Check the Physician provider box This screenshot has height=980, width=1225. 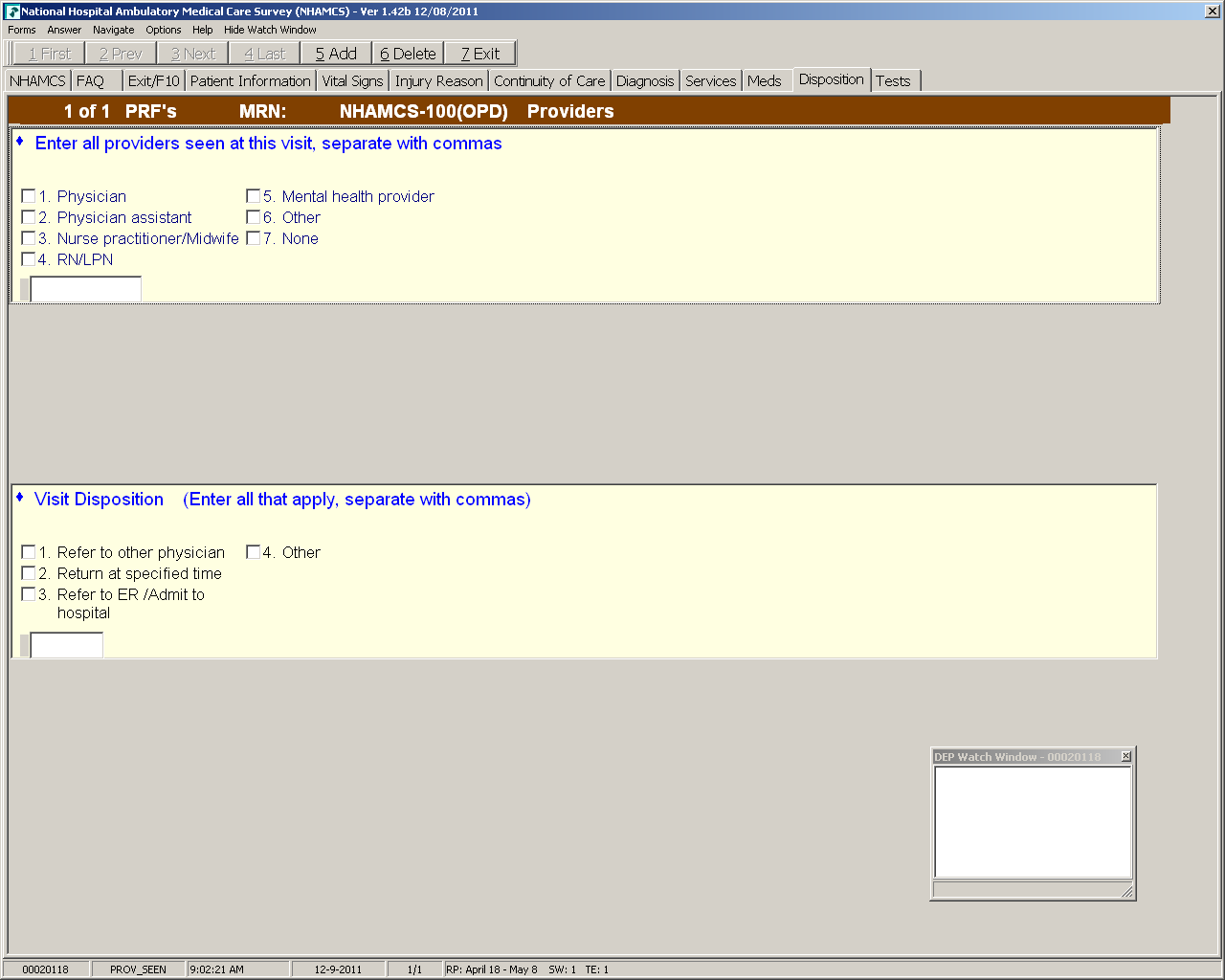click(x=29, y=196)
